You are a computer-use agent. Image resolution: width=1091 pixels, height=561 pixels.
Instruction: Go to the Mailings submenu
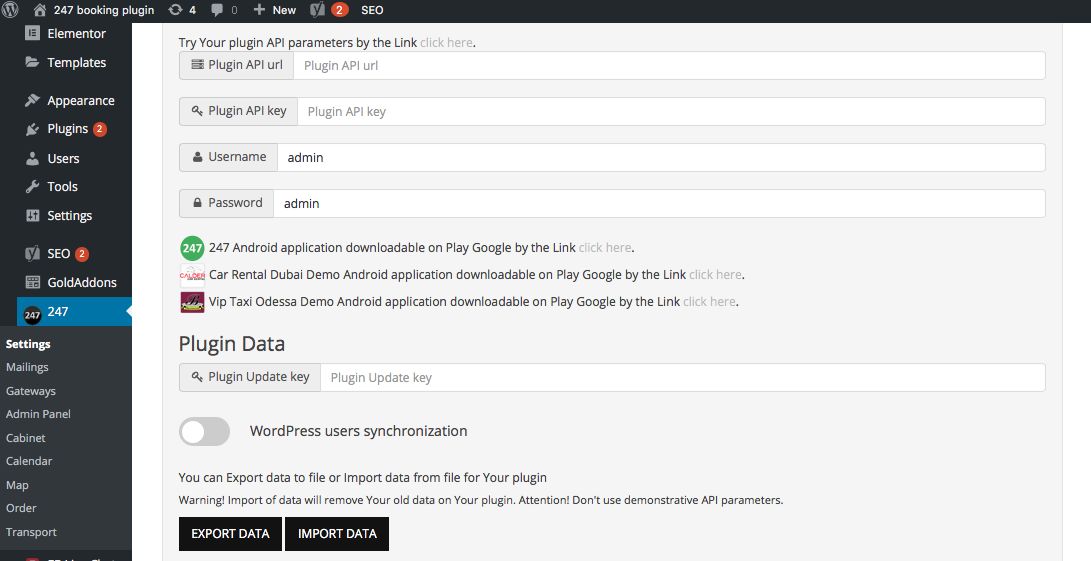(27, 367)
